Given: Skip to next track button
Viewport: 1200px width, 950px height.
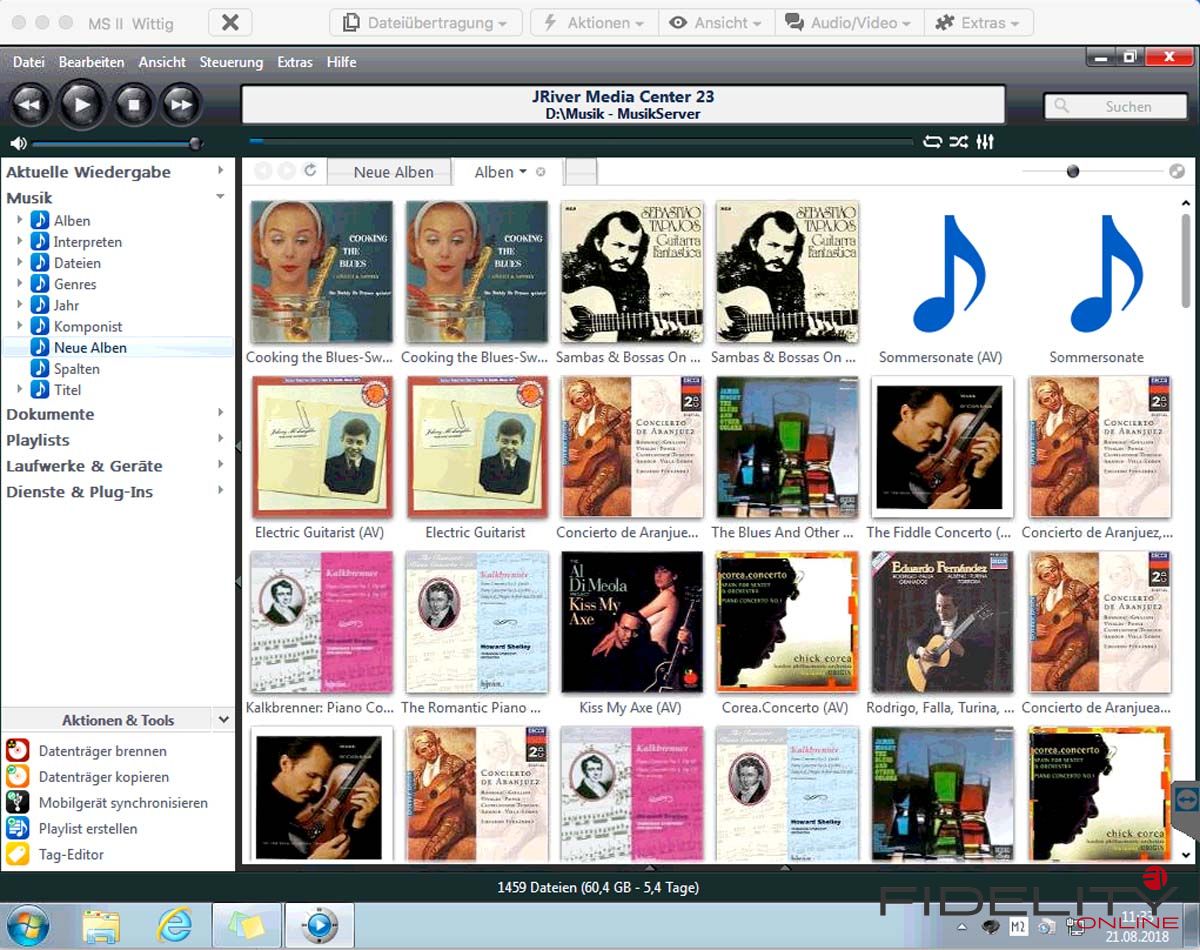Looking at the screenshot, I should pyautogui.click(x=180, y=104).
